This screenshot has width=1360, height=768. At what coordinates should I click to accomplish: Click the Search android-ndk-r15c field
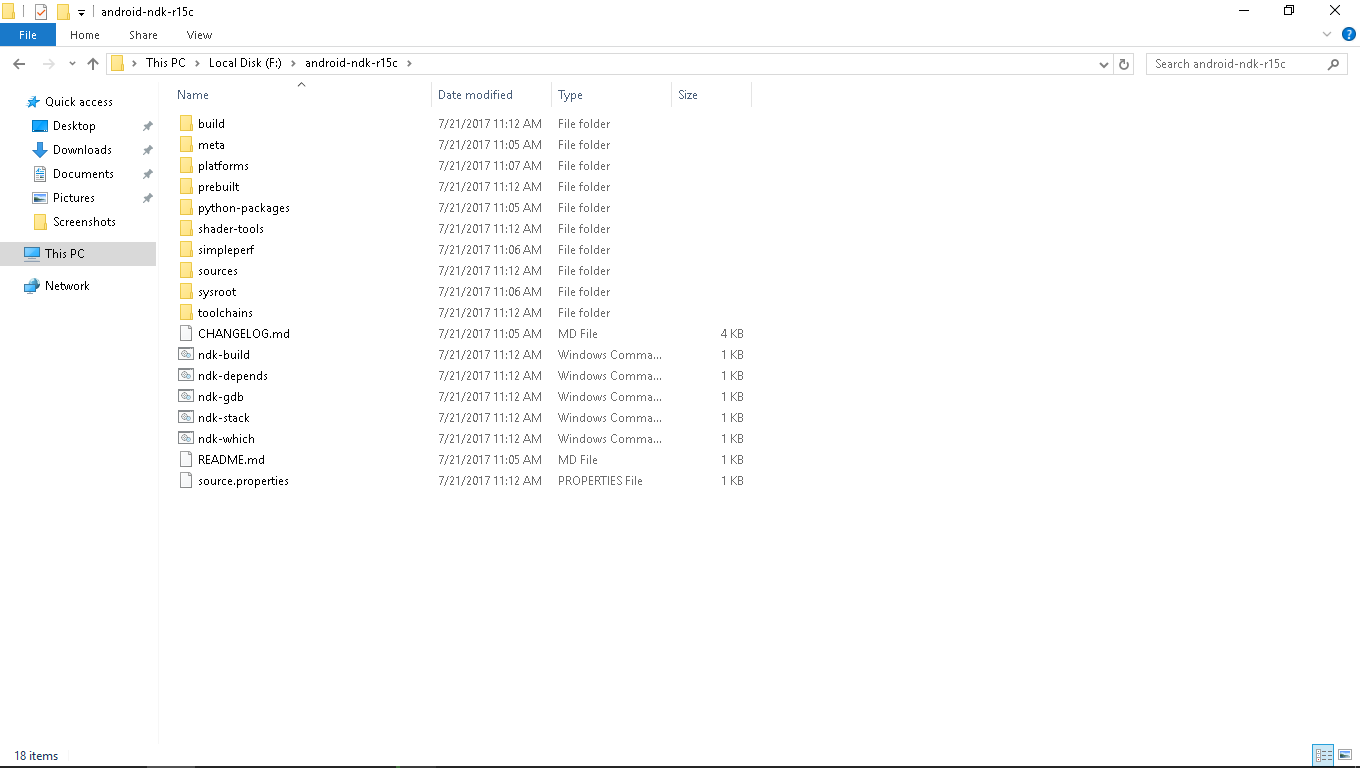1237,64
